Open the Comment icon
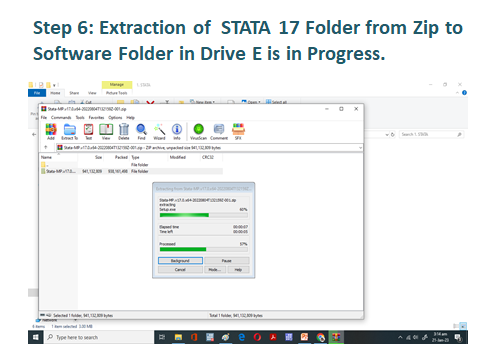 coord(219,131)
